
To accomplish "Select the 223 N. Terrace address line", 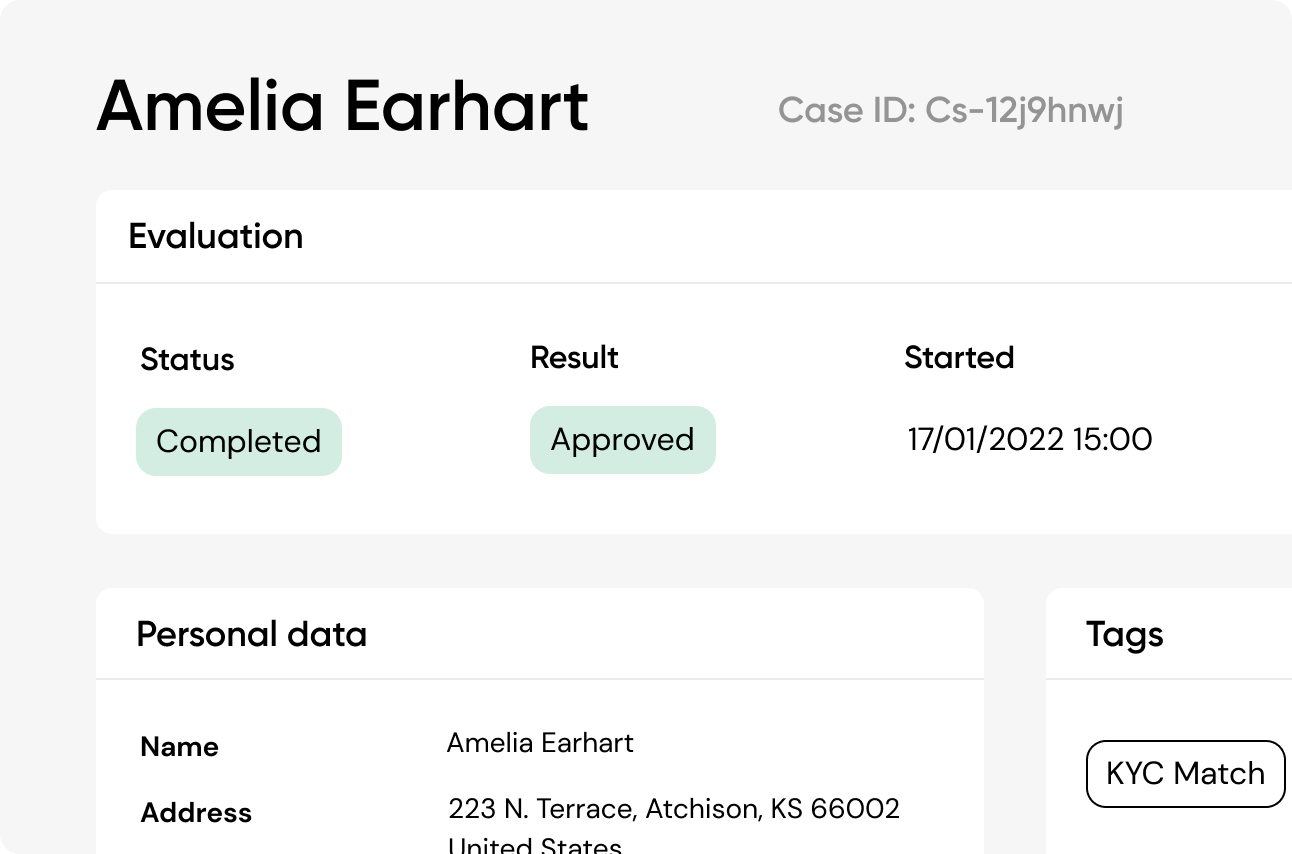I will point(673,808).
